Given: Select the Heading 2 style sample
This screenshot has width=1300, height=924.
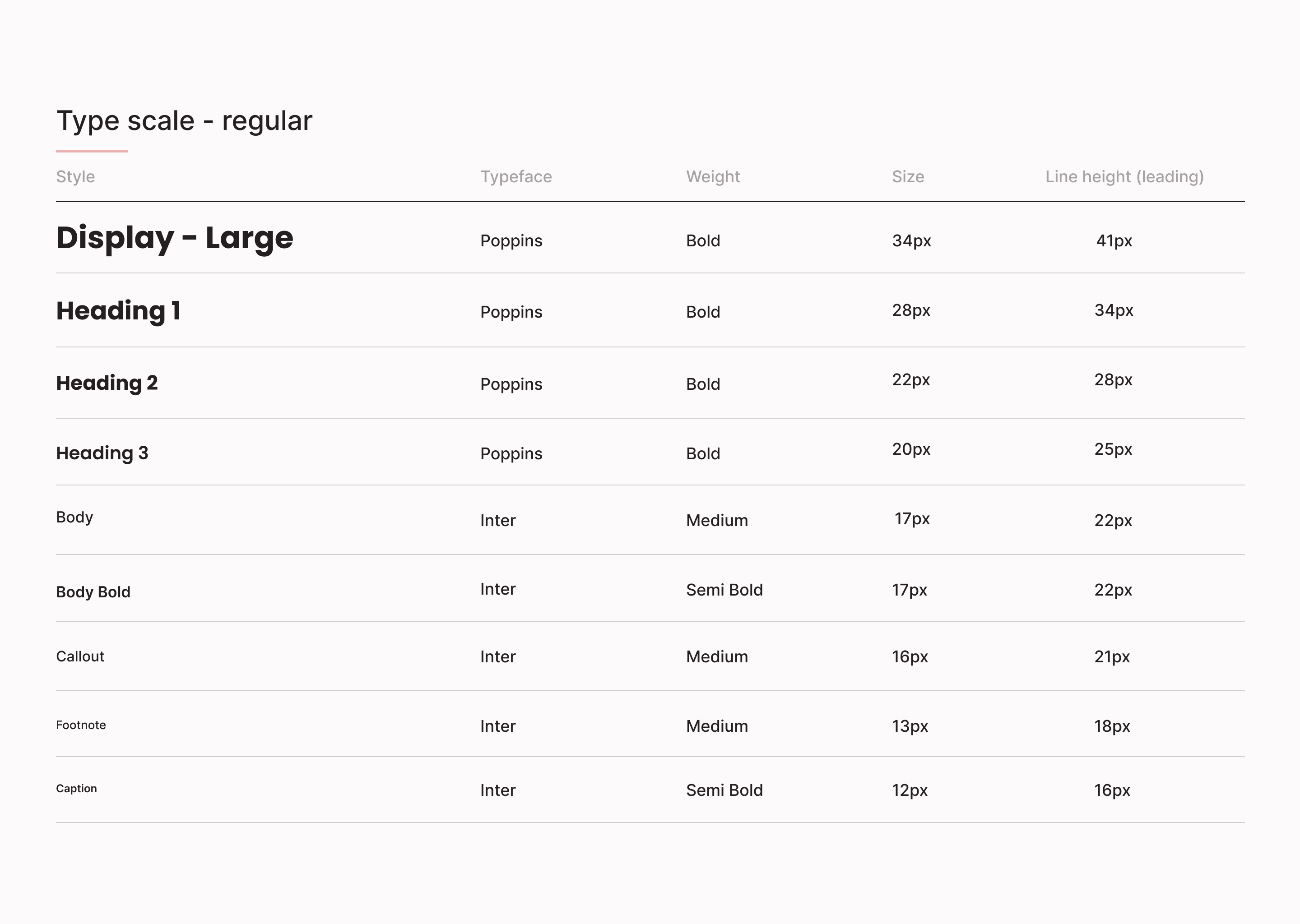Looking at the screenshot, I should click(107, 383).
